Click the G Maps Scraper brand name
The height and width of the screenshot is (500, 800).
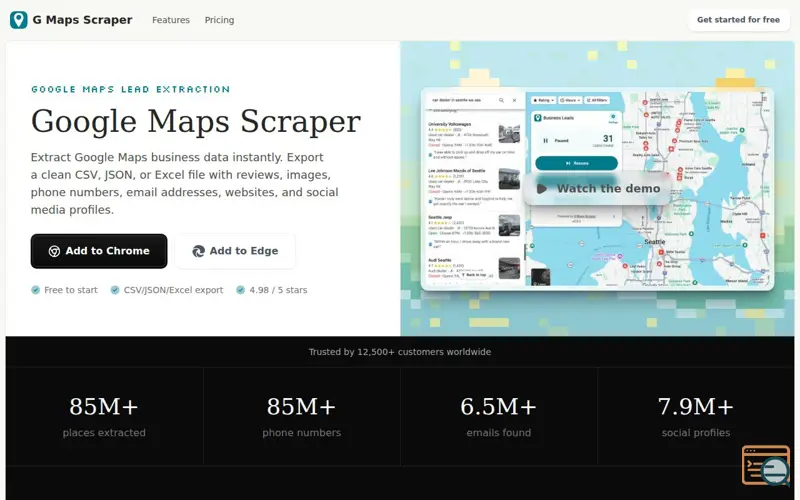point(82,20)
